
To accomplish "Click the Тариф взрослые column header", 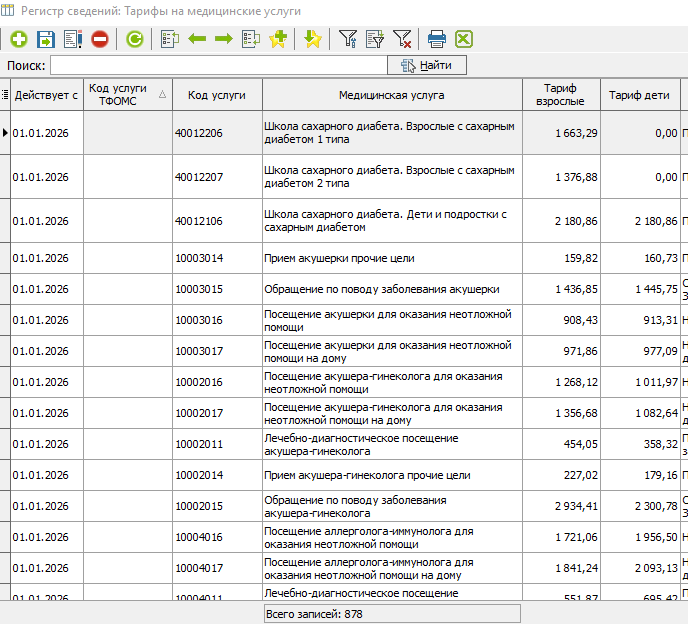I will 560,95.
